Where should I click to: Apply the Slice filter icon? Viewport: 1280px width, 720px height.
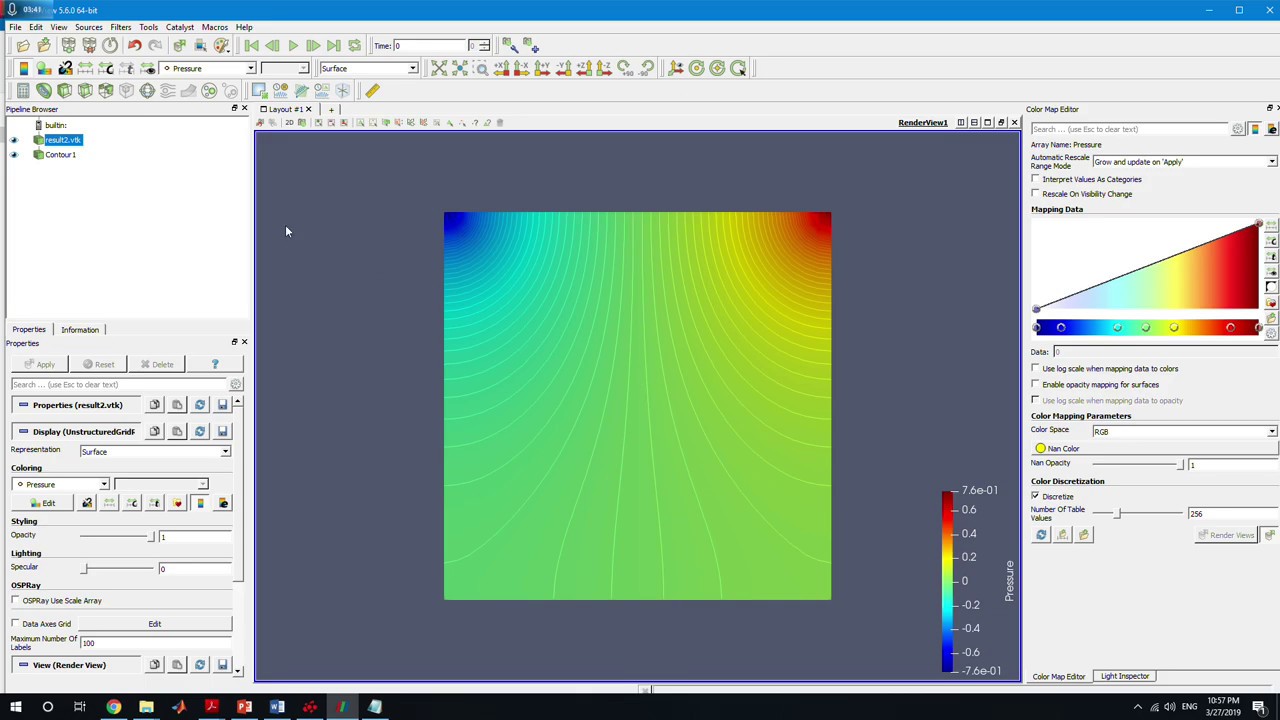tap(85, 90)
